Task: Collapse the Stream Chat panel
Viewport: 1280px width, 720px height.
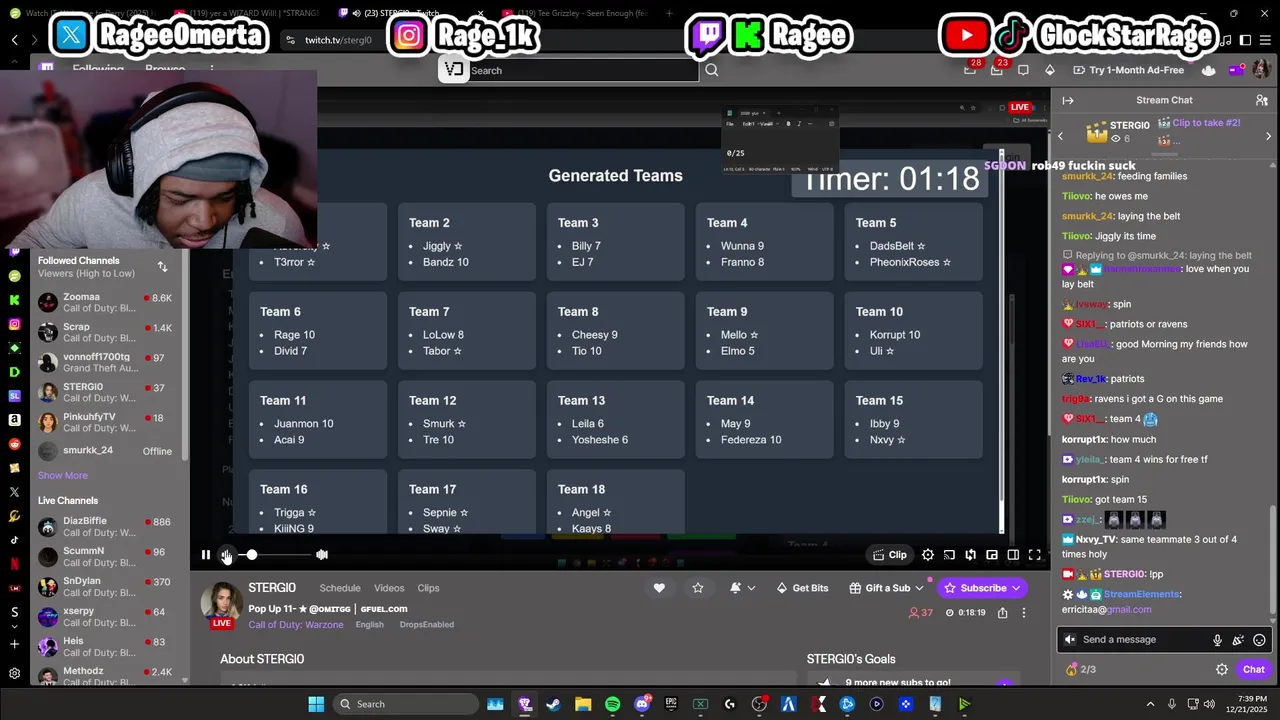Action: pyautogui.click(x=1068, y=100)
